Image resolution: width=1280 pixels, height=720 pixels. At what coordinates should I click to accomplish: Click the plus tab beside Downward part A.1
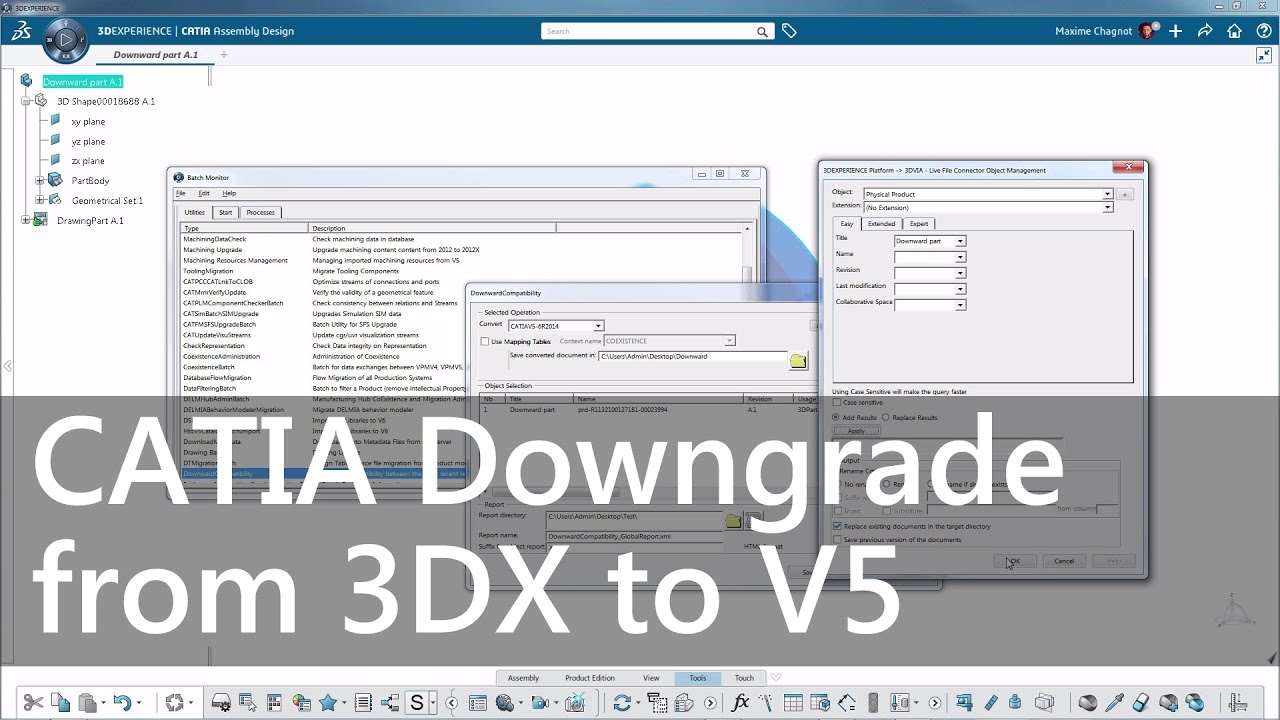(224, 55)
